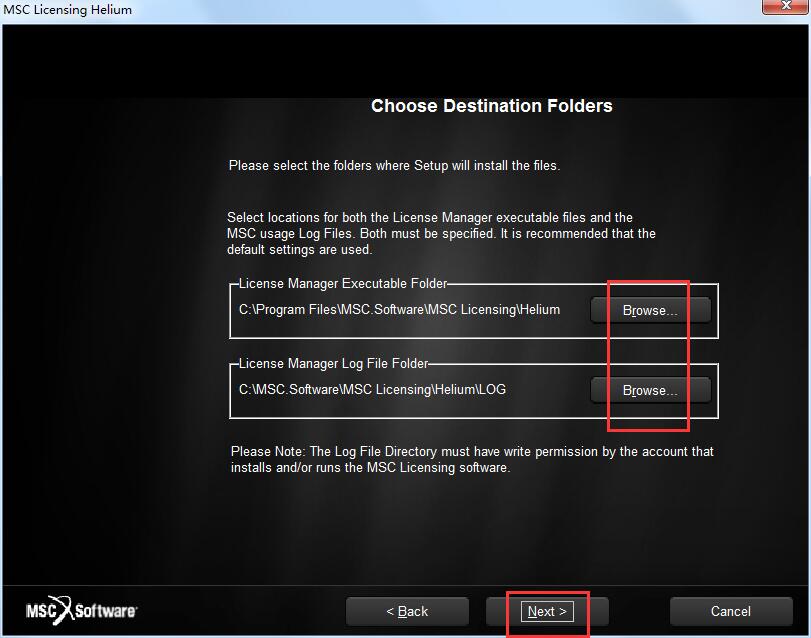This screenshot has height=638, width=811.
Task: Cancel the MSC Licensing installation
Action: (731, 611)
